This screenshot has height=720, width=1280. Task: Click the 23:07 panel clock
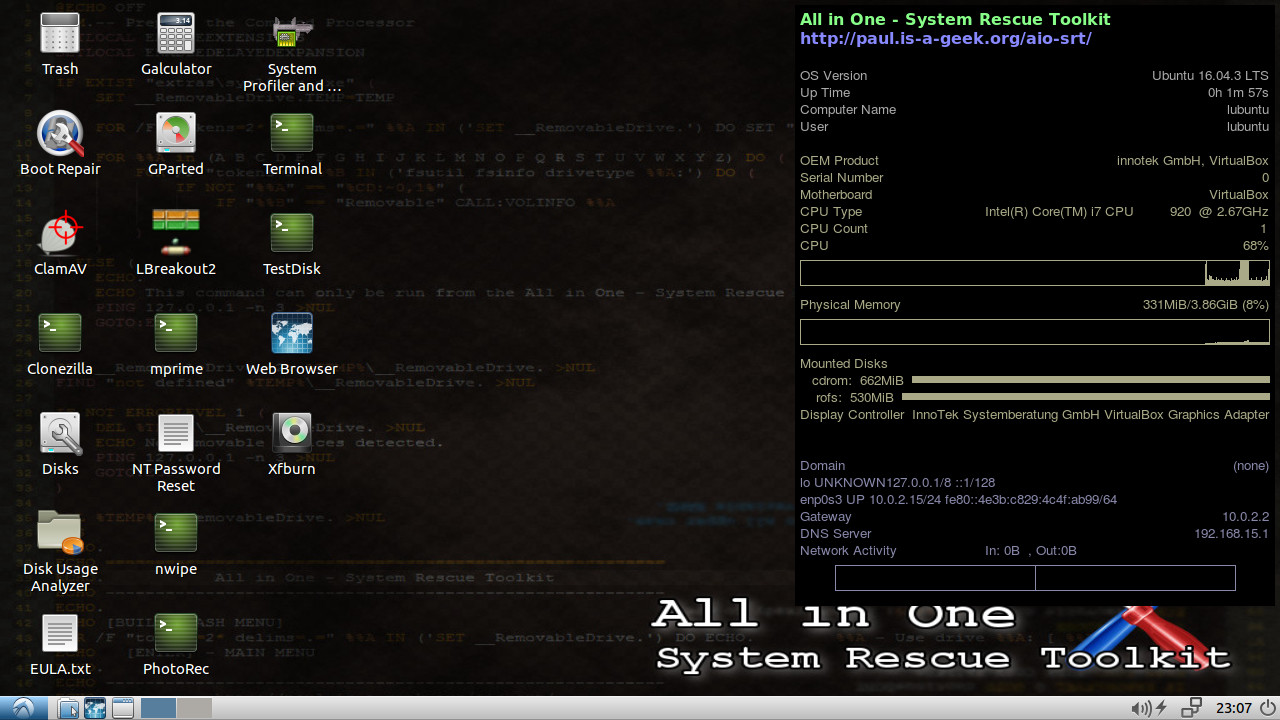1233,708
